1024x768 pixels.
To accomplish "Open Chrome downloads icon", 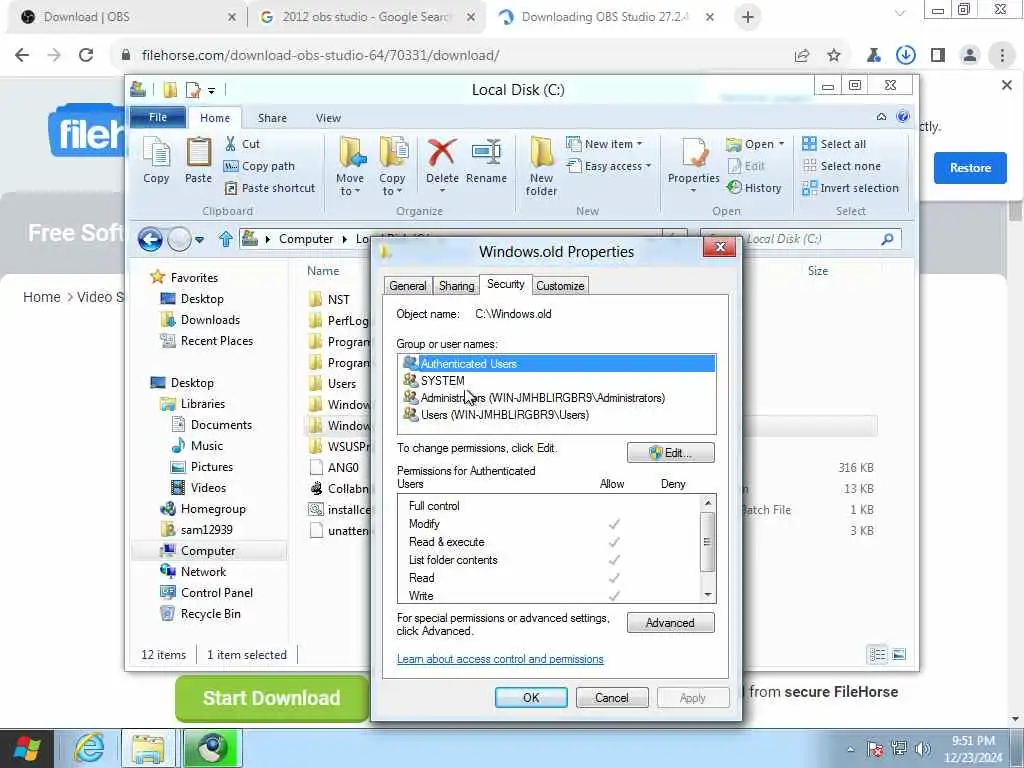I will tap(906, 56).
